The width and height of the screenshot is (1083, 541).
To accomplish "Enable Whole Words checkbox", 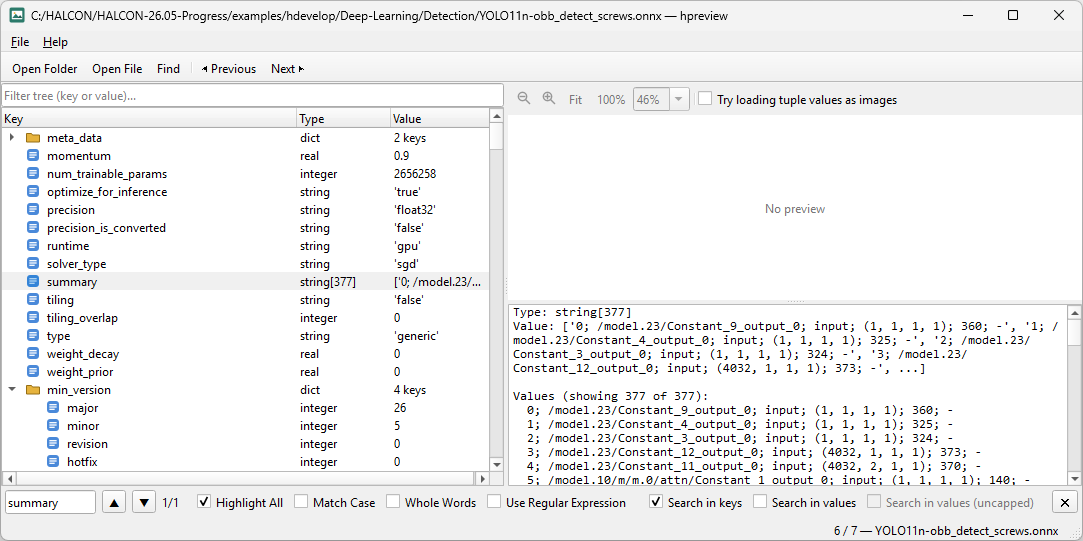I will (392, 502).
